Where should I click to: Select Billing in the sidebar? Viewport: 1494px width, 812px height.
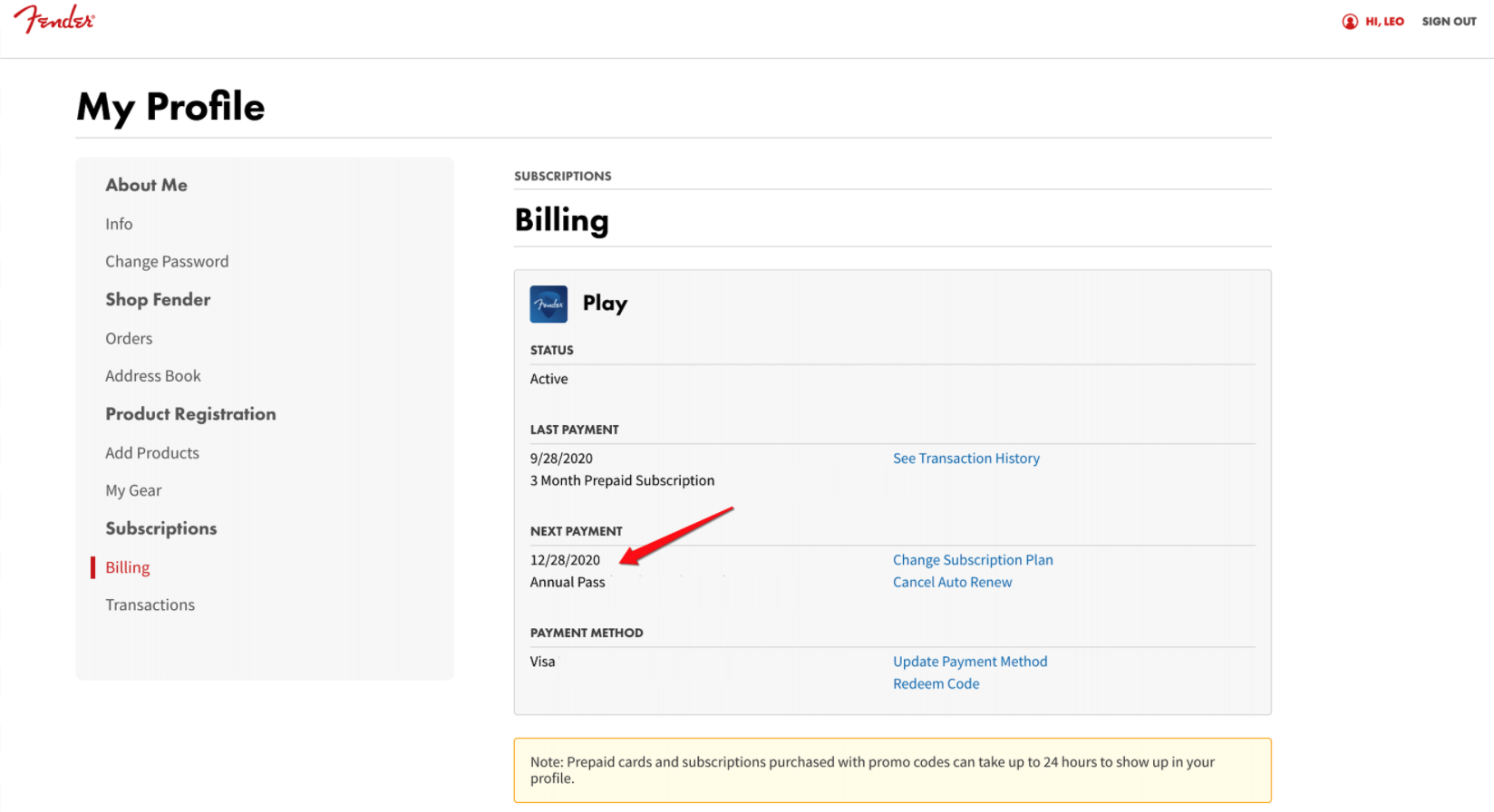128,567
